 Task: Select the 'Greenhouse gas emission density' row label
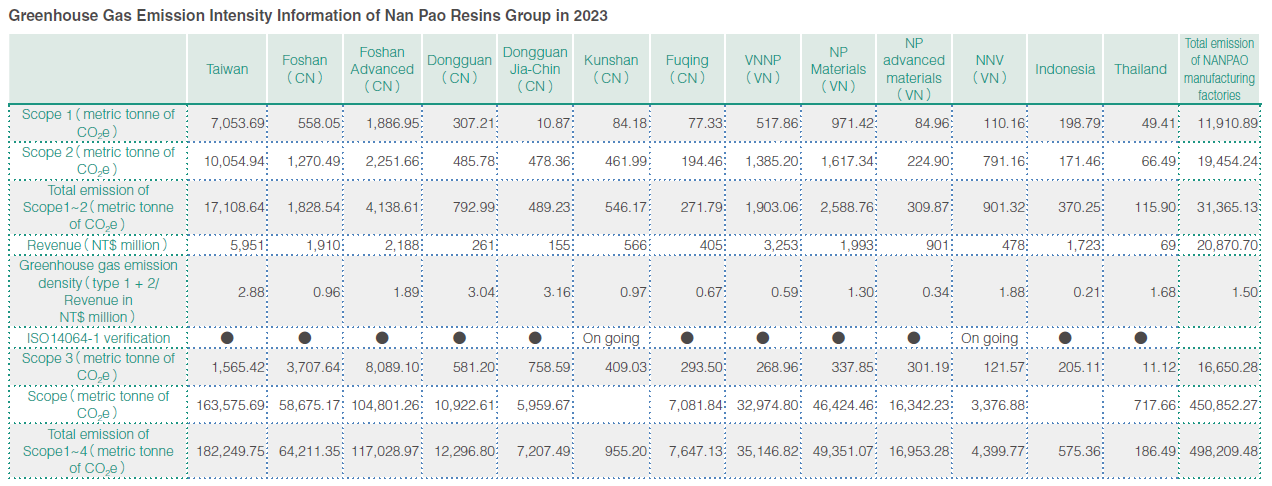coord(98,291)
